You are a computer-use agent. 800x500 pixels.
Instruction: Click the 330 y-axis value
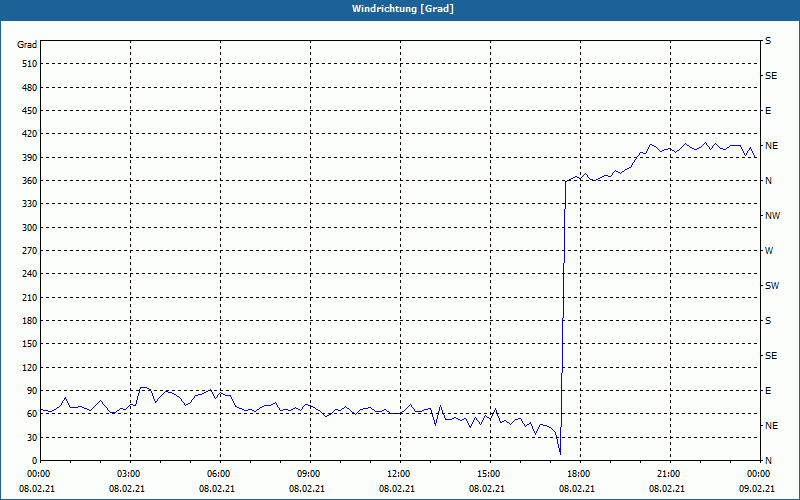click(x=30, y=204)
